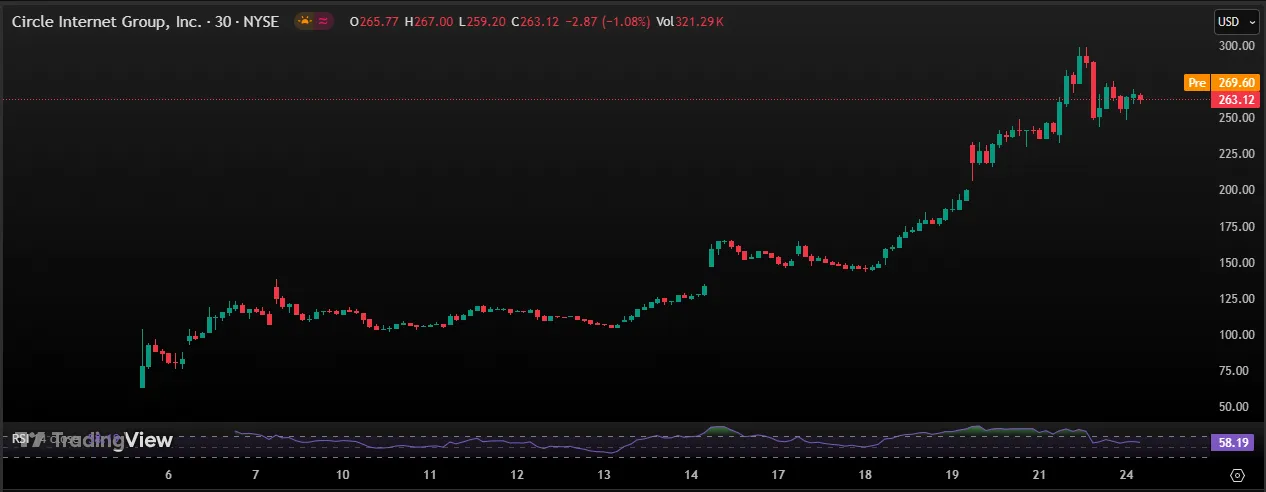Click date 19 on the time axis
This screenshot has height=492, width=1266.
[952, 475]
